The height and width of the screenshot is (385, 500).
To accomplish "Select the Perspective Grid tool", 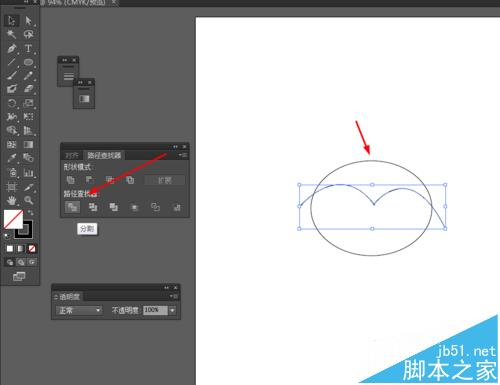I will 28,130.
